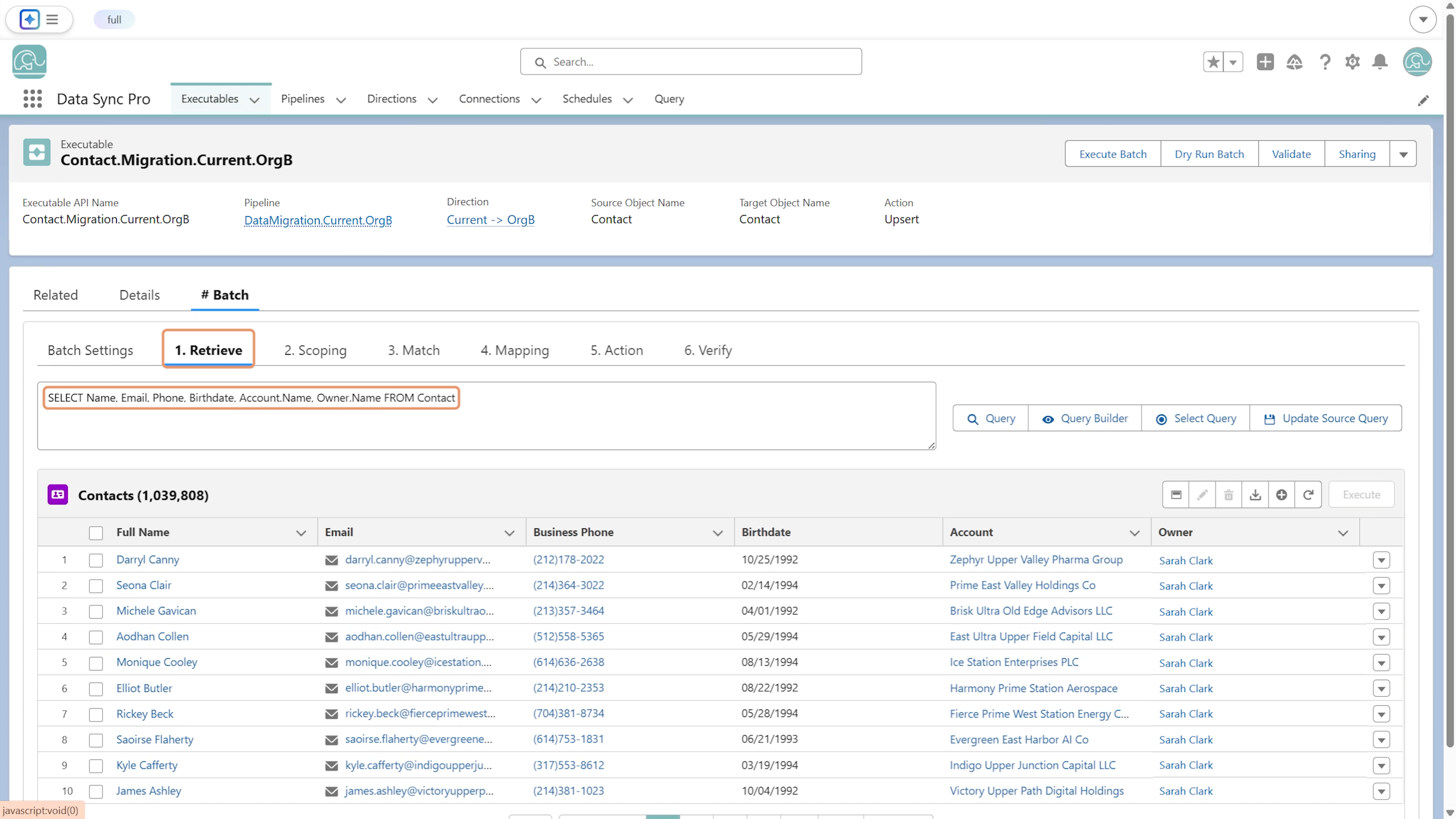Click the email envelope icon for Kyle Cafferty
Image resolution: width=1456 pixels, height=819 pixels.
click(332, 766)
